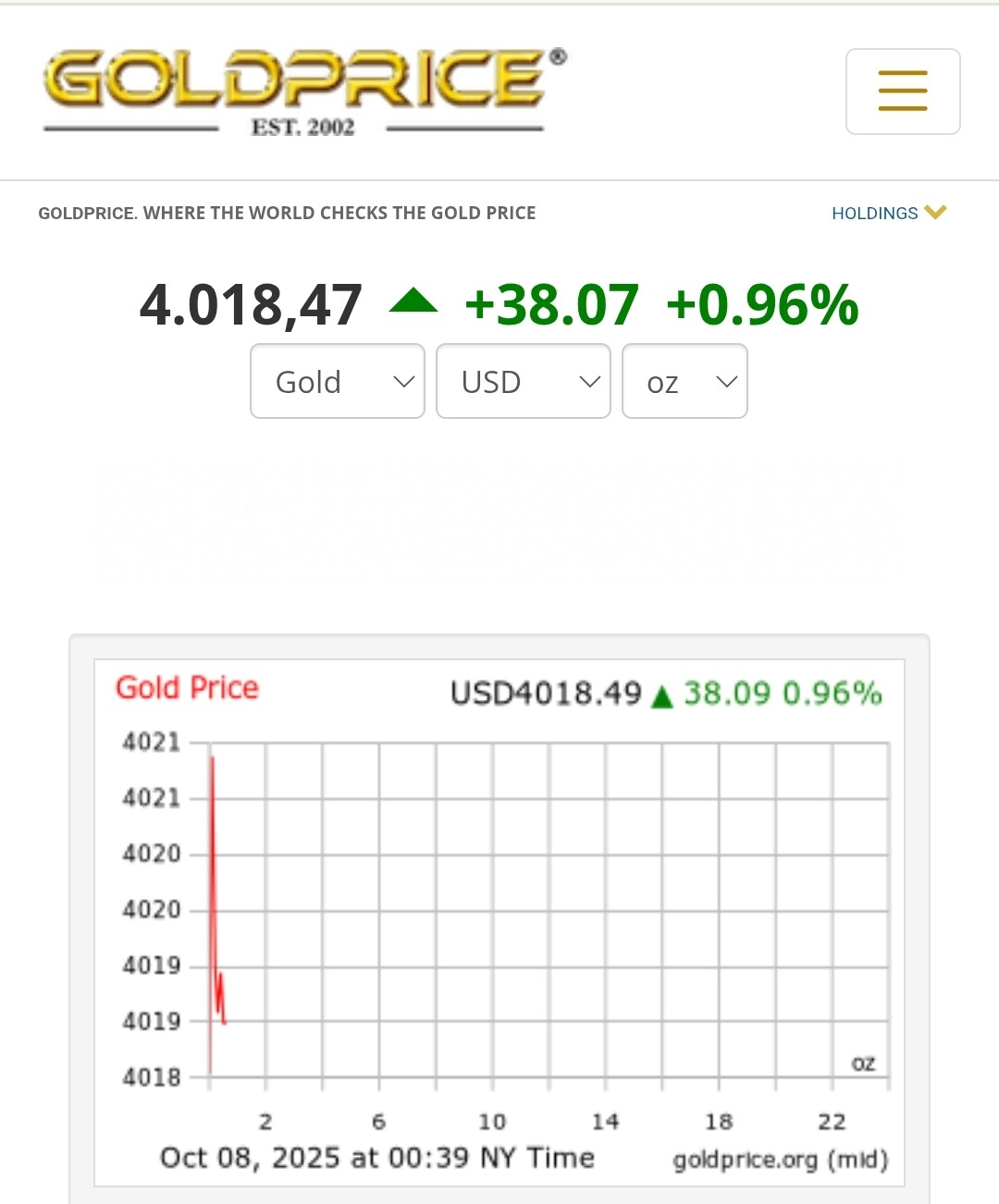Click the GOLDPRICE tagline heading text
The image size is (999, 1204).
tap(287, 214)
